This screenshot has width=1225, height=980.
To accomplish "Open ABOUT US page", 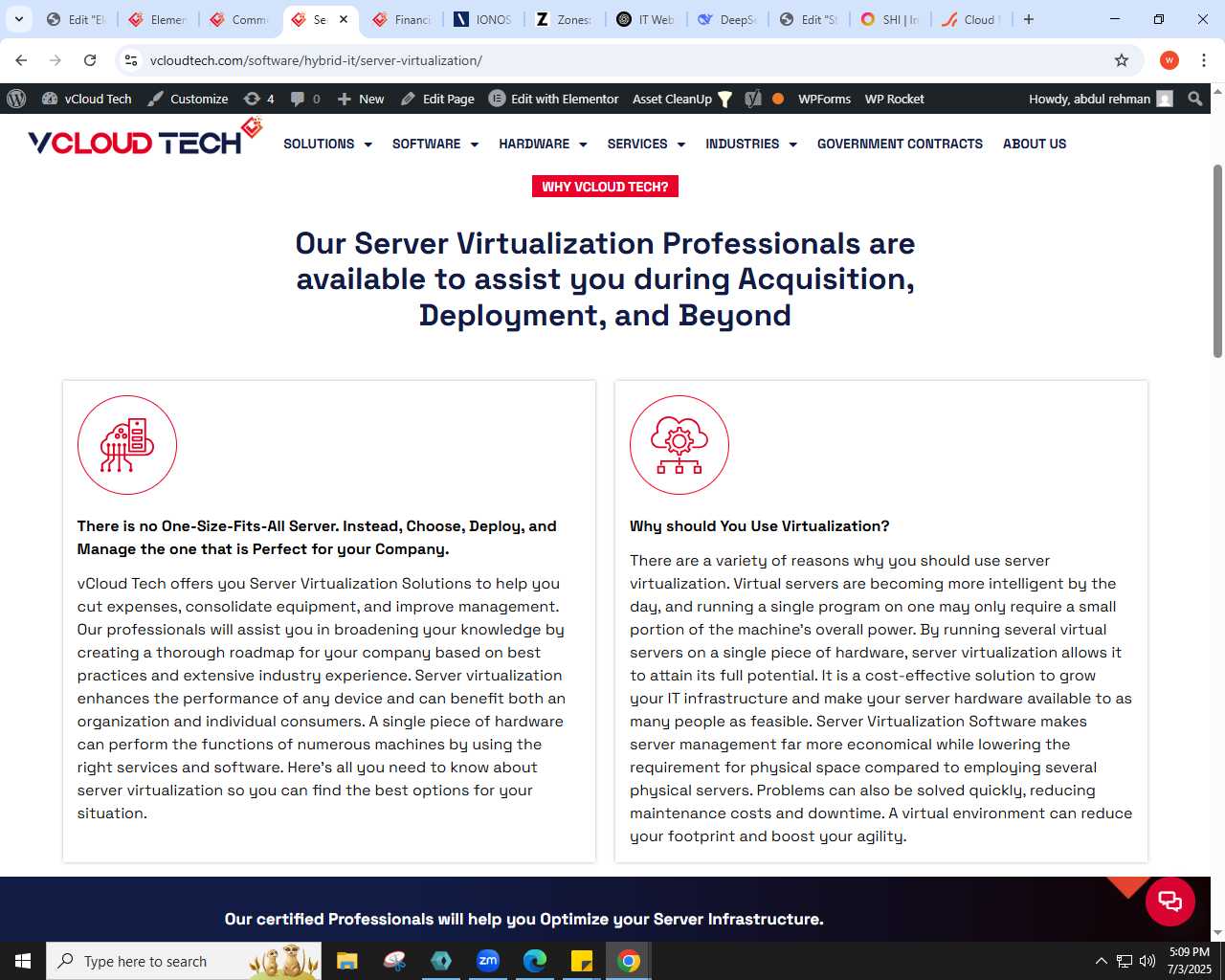I will click(x=1035, y=144).
